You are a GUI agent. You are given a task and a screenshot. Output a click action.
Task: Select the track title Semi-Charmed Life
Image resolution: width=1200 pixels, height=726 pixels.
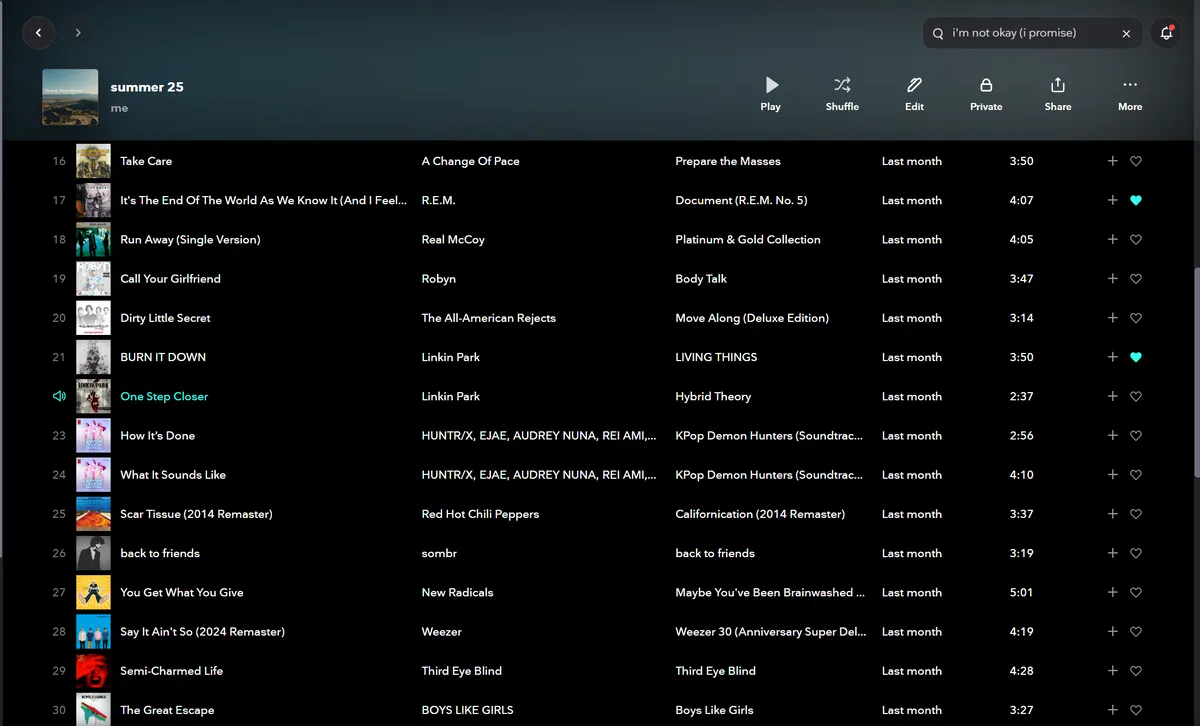(x=171, y=671)
